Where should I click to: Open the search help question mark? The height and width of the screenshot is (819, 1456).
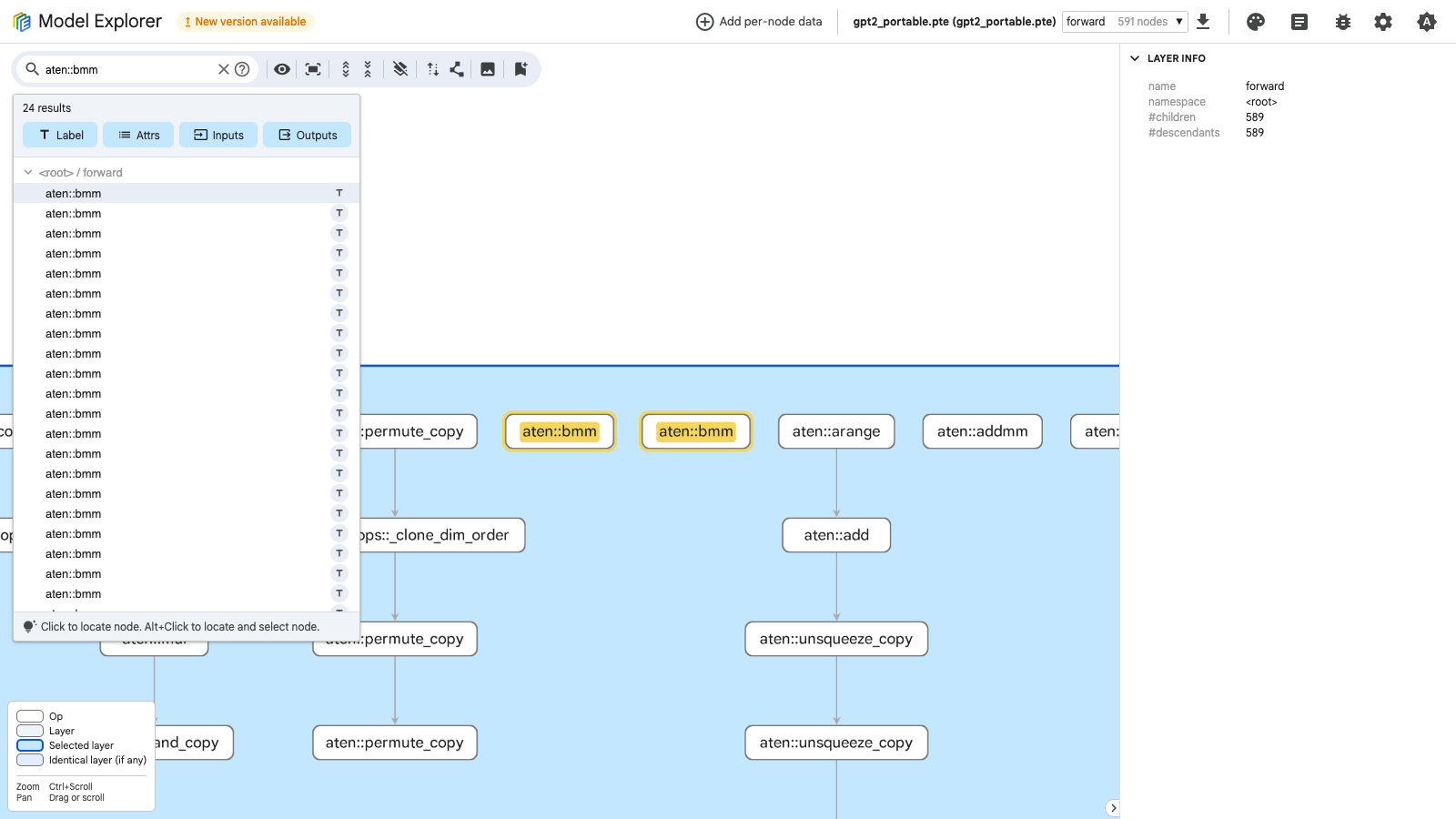242,69
